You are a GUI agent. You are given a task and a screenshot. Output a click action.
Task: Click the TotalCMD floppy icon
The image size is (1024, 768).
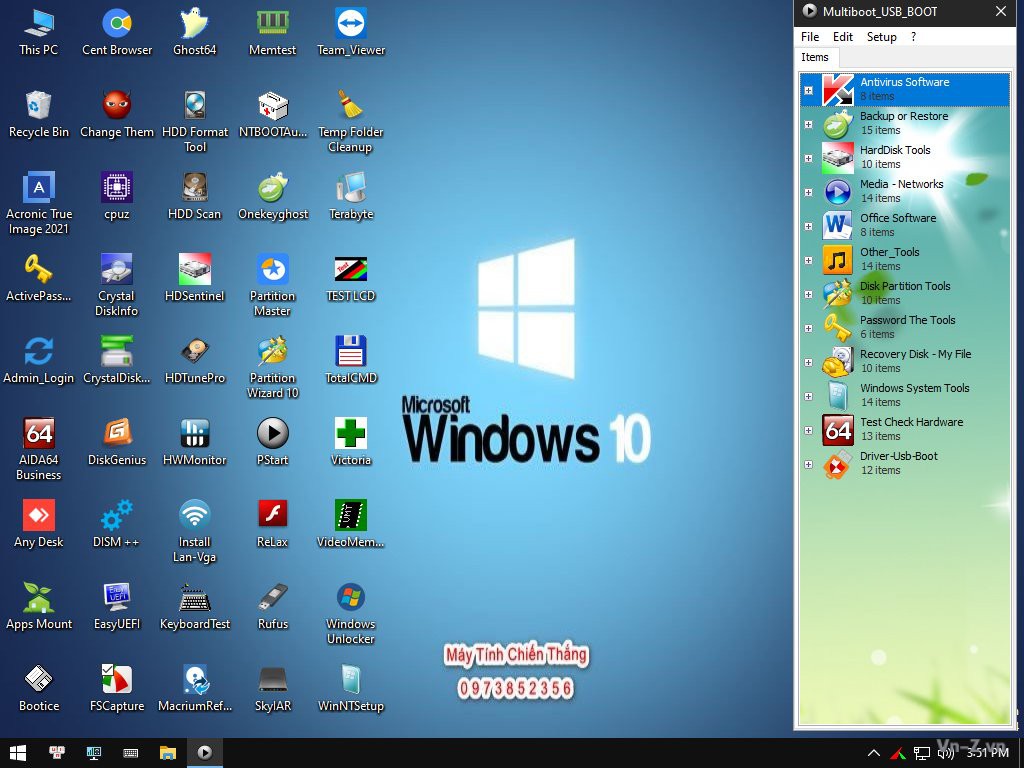[351, 359]
